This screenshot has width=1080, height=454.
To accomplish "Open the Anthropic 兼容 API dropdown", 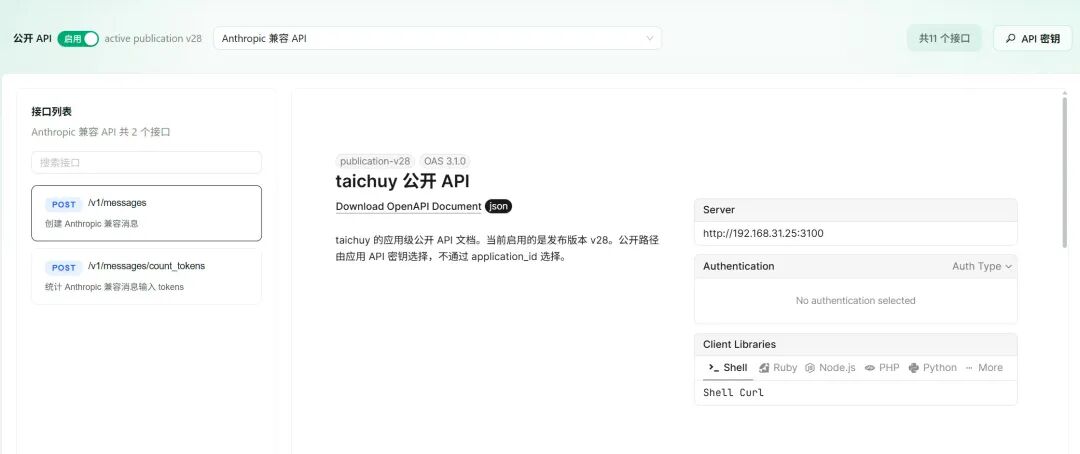I will pyautogui.click(x=437, y=39).
